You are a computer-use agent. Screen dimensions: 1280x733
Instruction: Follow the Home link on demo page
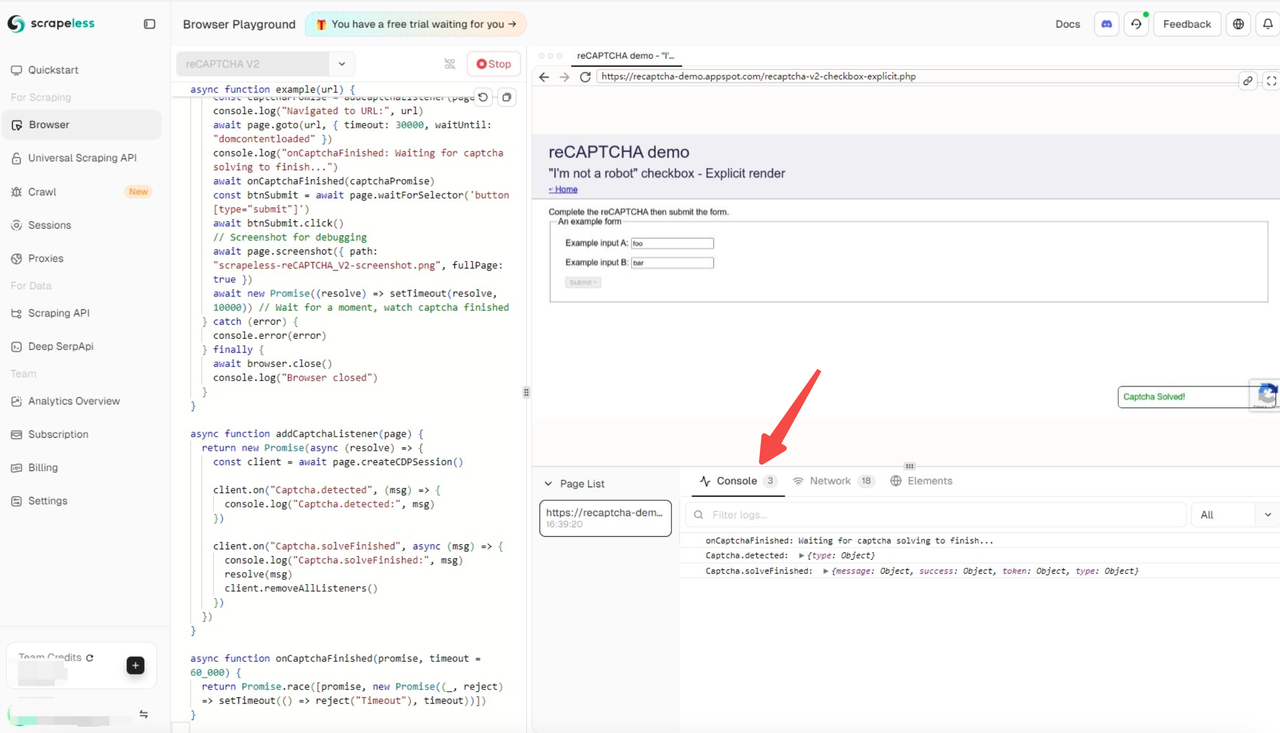[563, 189]
